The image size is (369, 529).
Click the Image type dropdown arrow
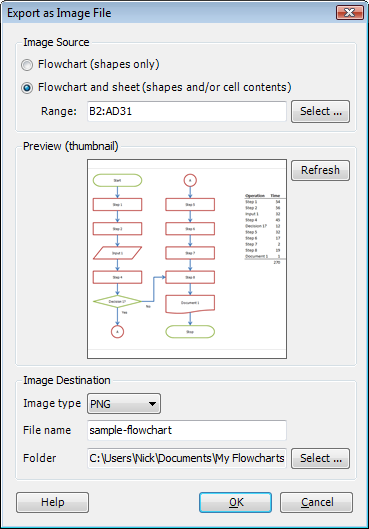pyautogui.click(x=152, y=403)
